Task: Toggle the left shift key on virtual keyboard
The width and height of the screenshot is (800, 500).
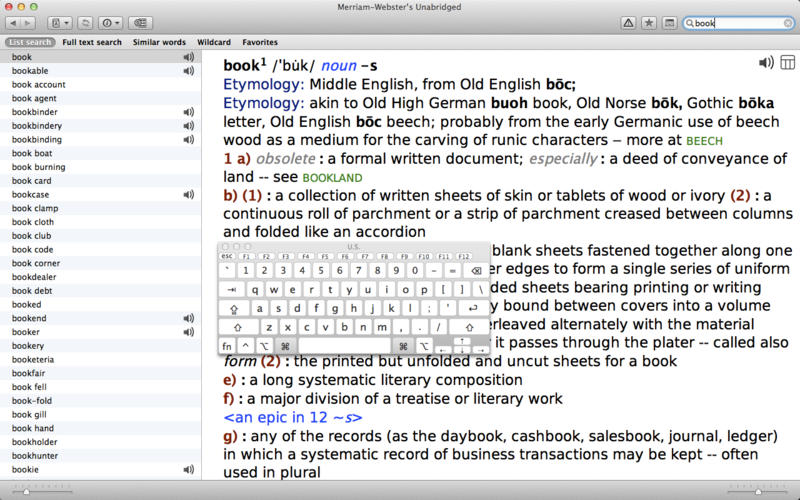Action: pyautogui.click(x=238, y=327)
